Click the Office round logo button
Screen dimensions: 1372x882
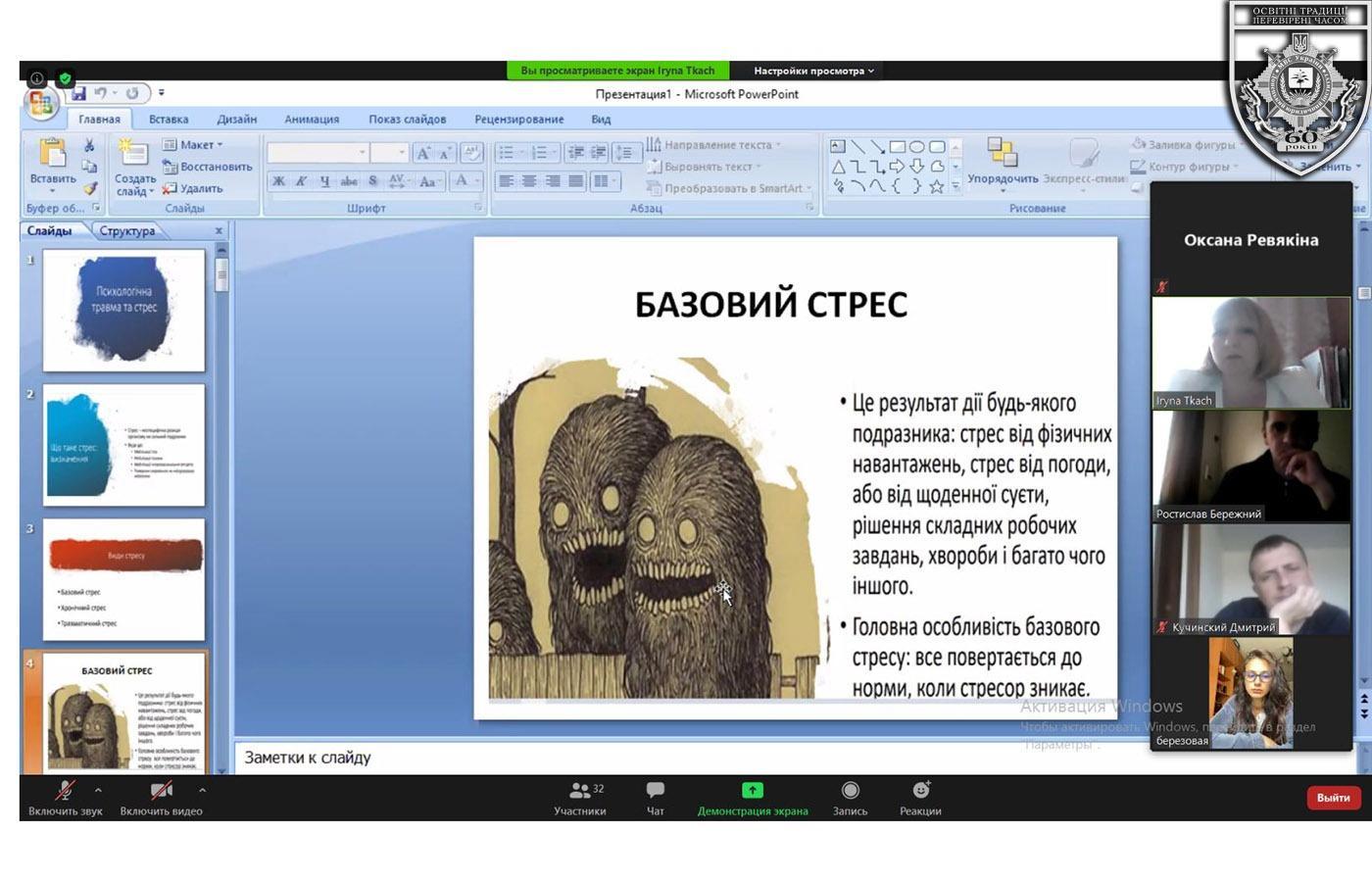41,103
